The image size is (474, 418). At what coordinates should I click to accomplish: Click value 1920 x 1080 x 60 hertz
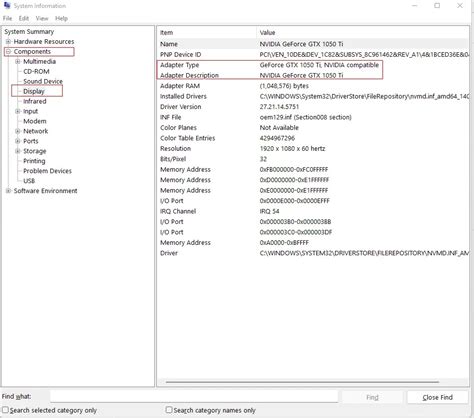tap(292, 149)
